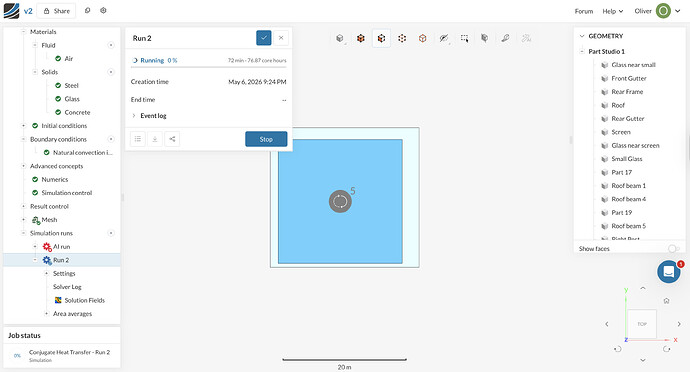Activate the box selection tool
The image size is (690, 372).
click(x=464, y=38)
